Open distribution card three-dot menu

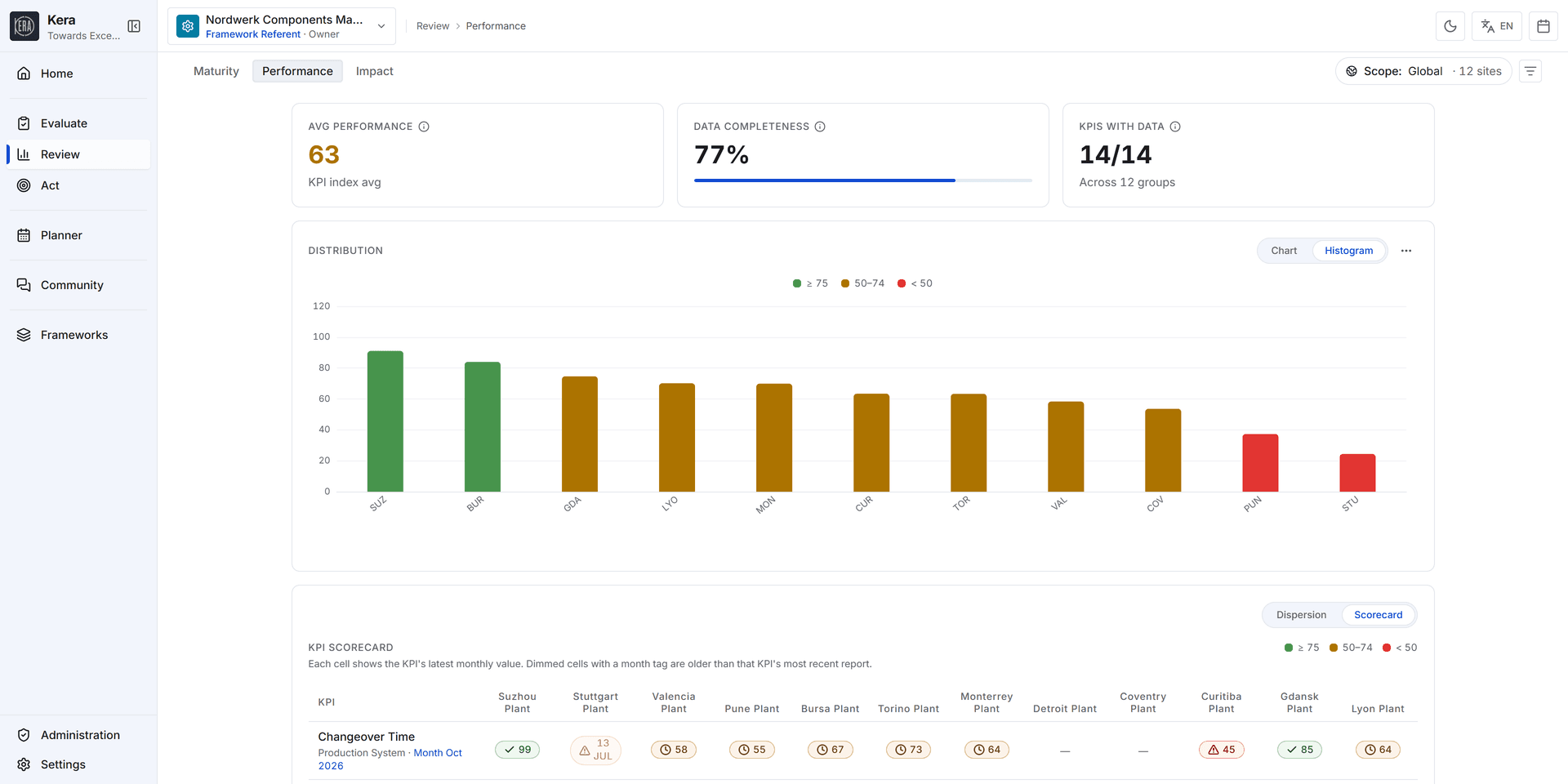[1406, 251]
